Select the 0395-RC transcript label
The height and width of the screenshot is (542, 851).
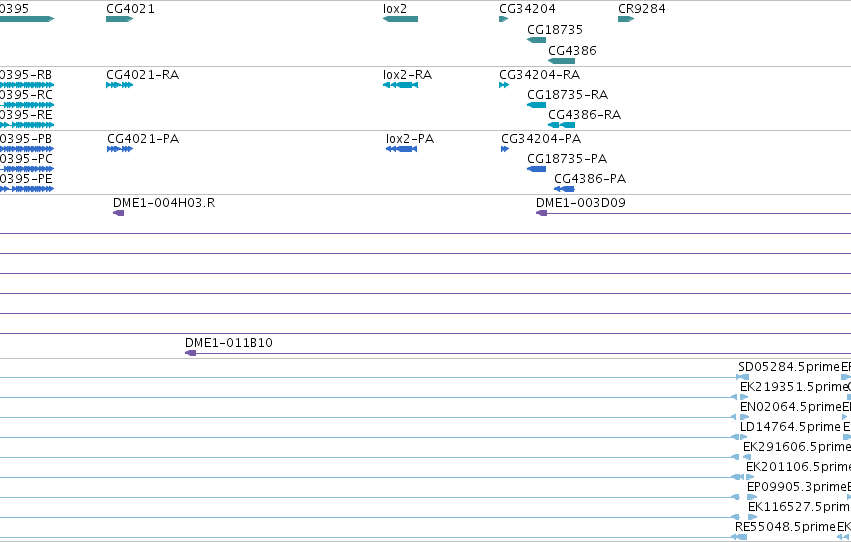pos(26,94)
